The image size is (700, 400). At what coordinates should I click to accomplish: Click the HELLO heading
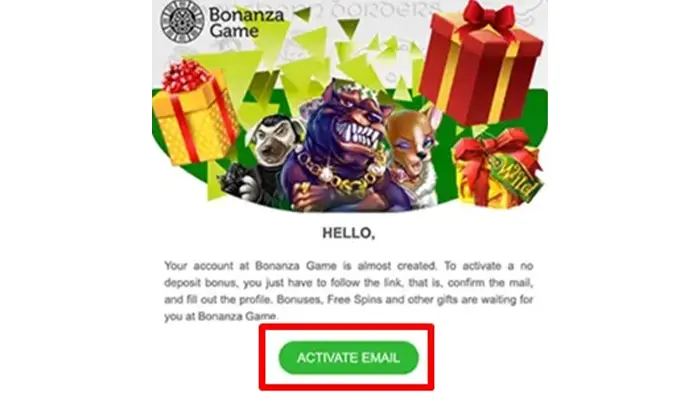pos(349,233)
